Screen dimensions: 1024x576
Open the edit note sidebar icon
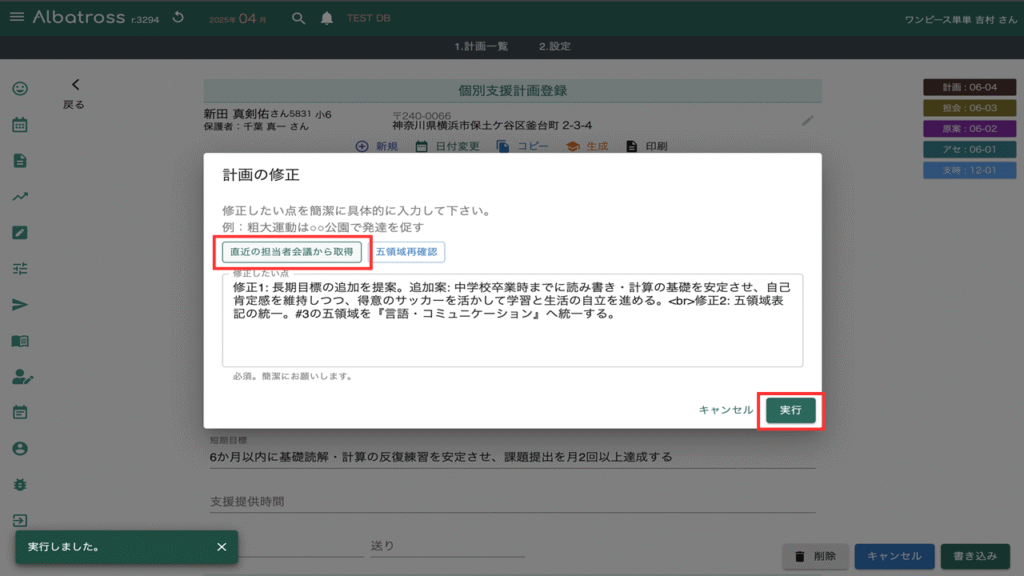point(20,232)
